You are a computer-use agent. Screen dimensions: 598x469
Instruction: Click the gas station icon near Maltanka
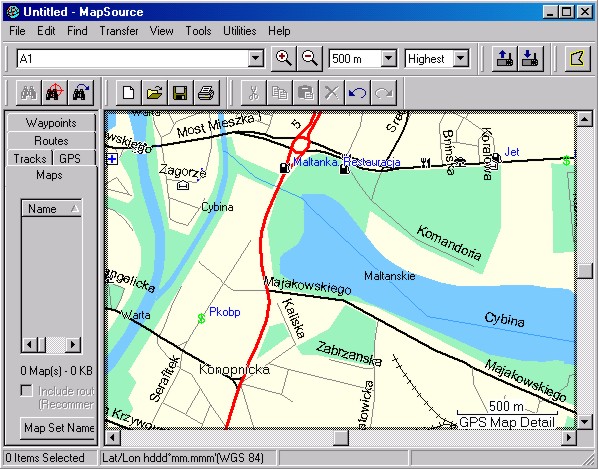click(x=285, y=167)
